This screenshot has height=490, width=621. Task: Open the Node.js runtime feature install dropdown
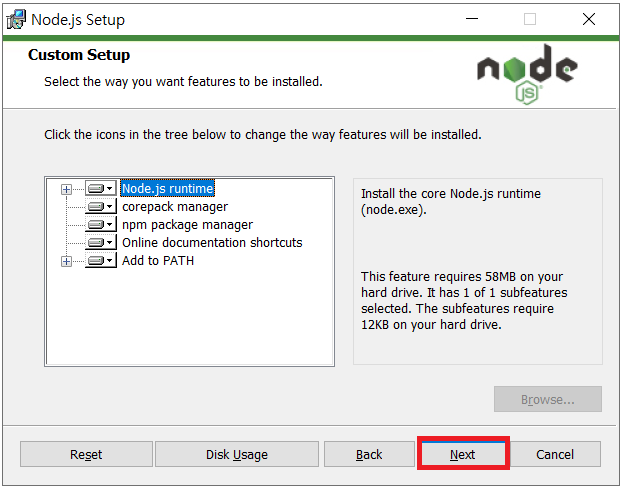coord(101,189)
